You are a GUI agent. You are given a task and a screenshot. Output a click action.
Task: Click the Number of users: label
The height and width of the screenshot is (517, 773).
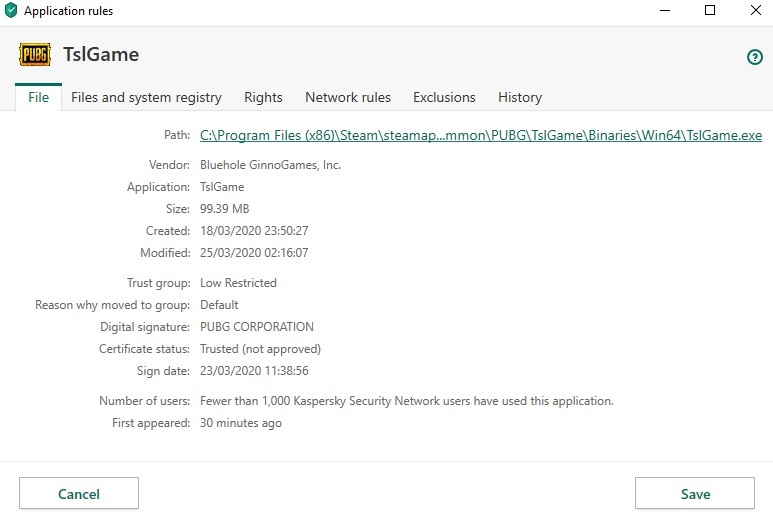(x=144, y=401)
